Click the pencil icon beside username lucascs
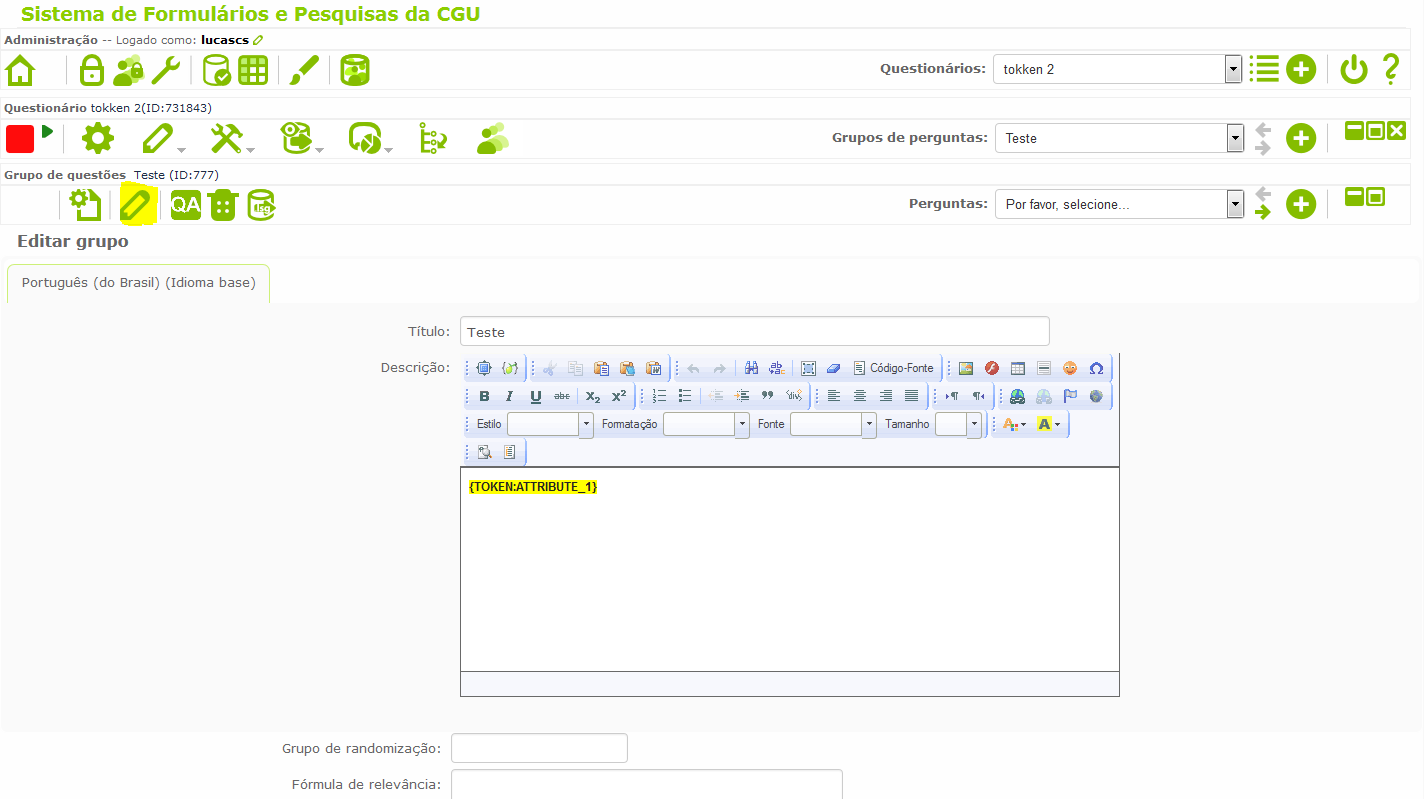The image size is (1424, 799). (x=258, y=40)
